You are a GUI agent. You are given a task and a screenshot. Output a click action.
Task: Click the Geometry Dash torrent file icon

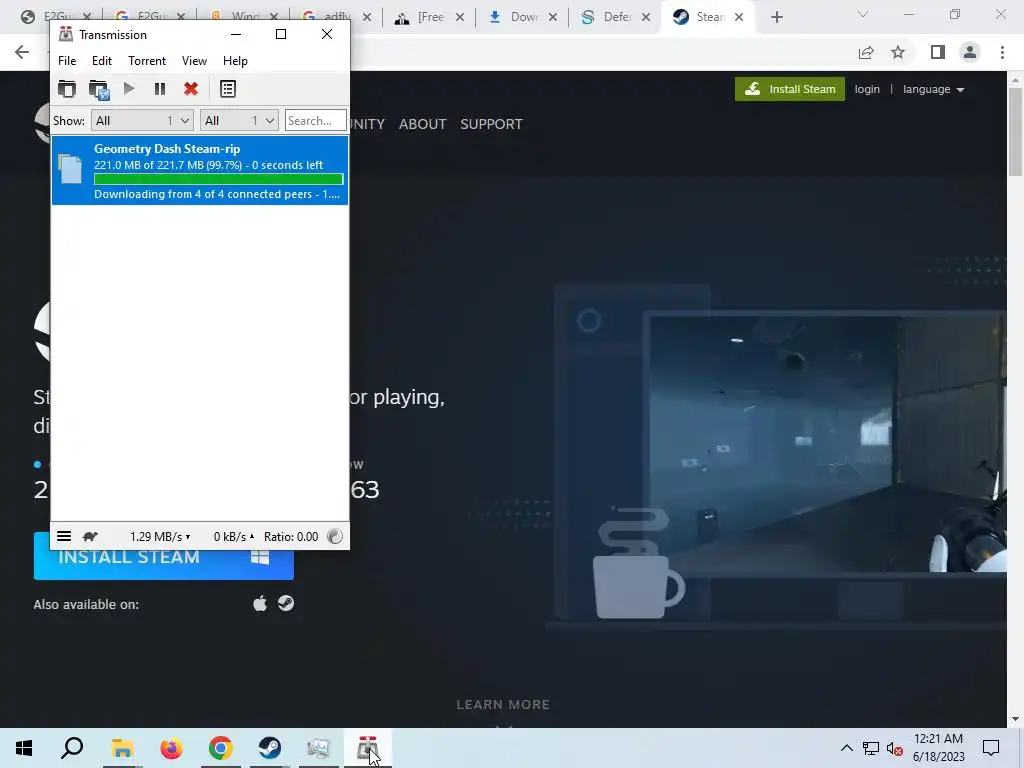click(x=70, y=168)
